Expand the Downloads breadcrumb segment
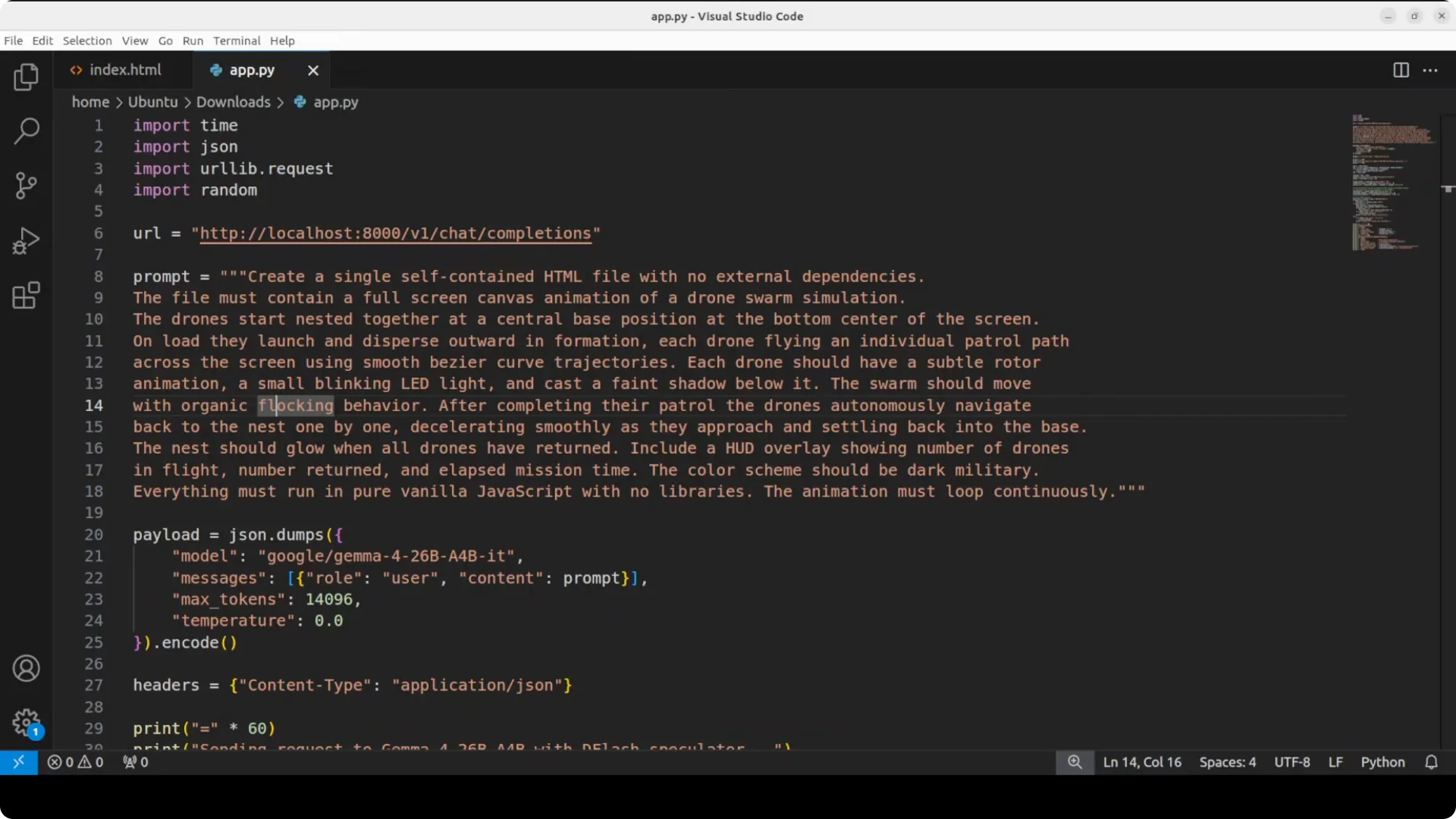 click(x=233, y=102)
